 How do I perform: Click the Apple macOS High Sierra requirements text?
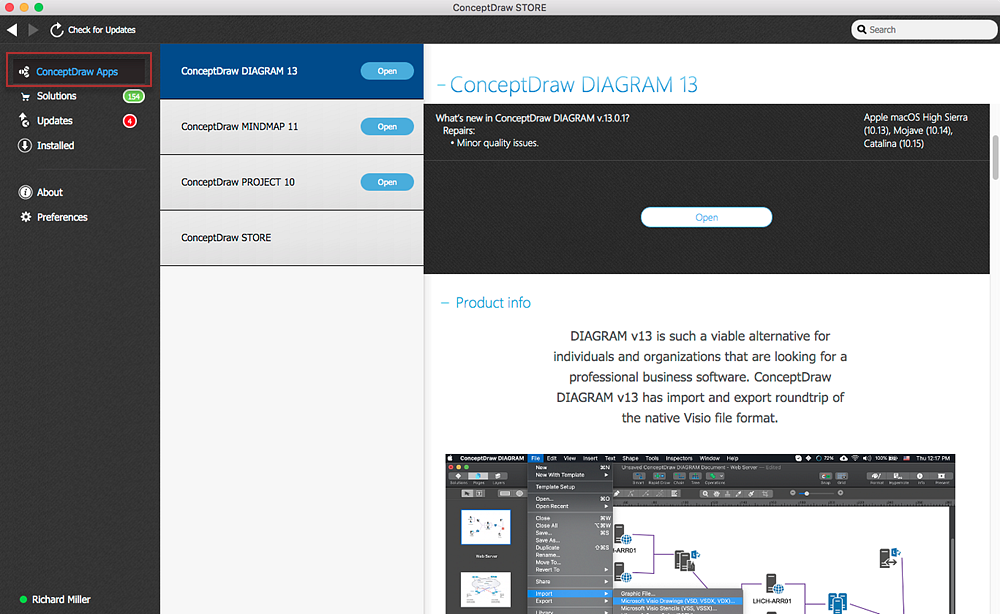coord(915,130)
